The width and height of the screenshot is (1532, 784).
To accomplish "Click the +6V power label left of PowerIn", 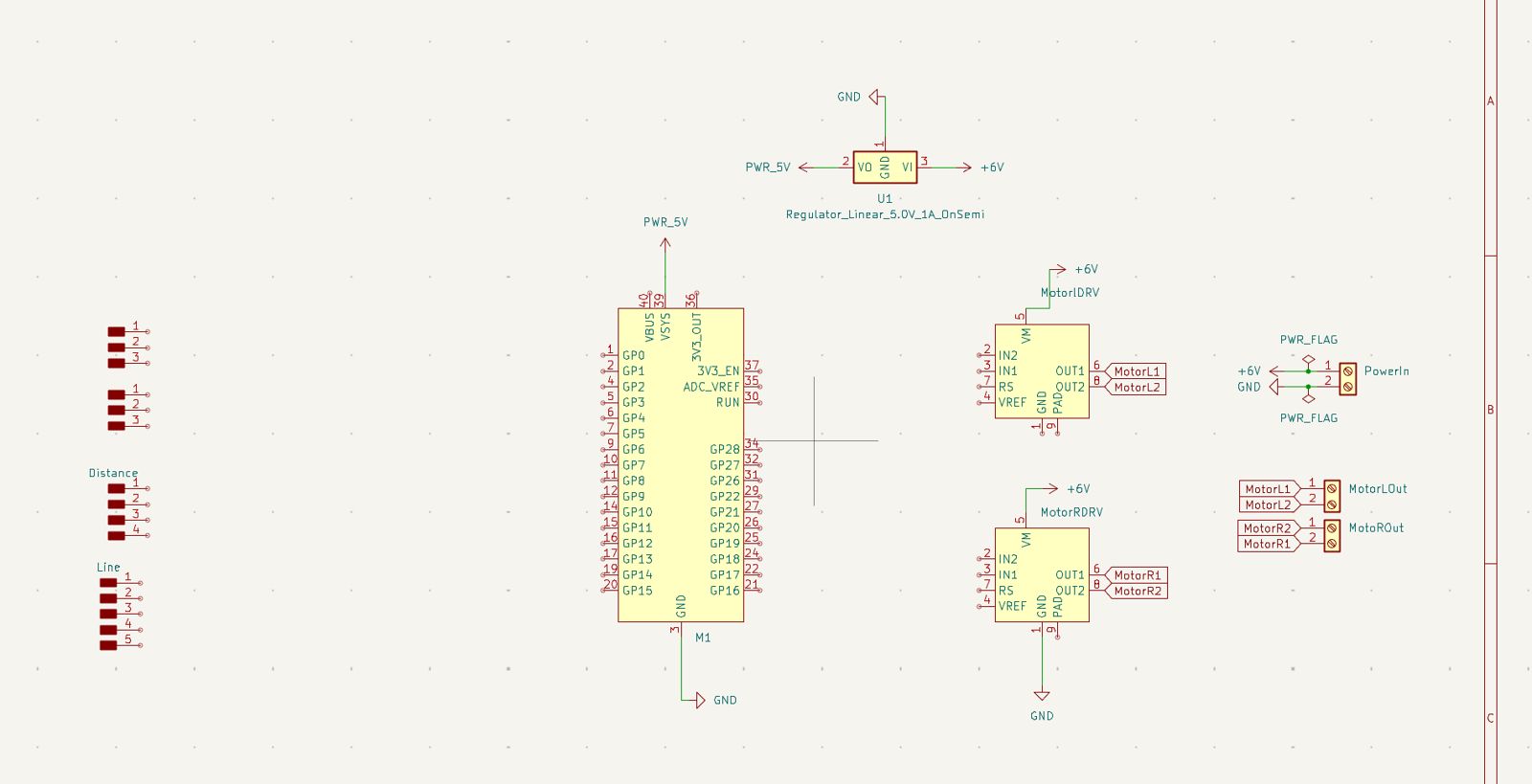I will point(1249,371).
